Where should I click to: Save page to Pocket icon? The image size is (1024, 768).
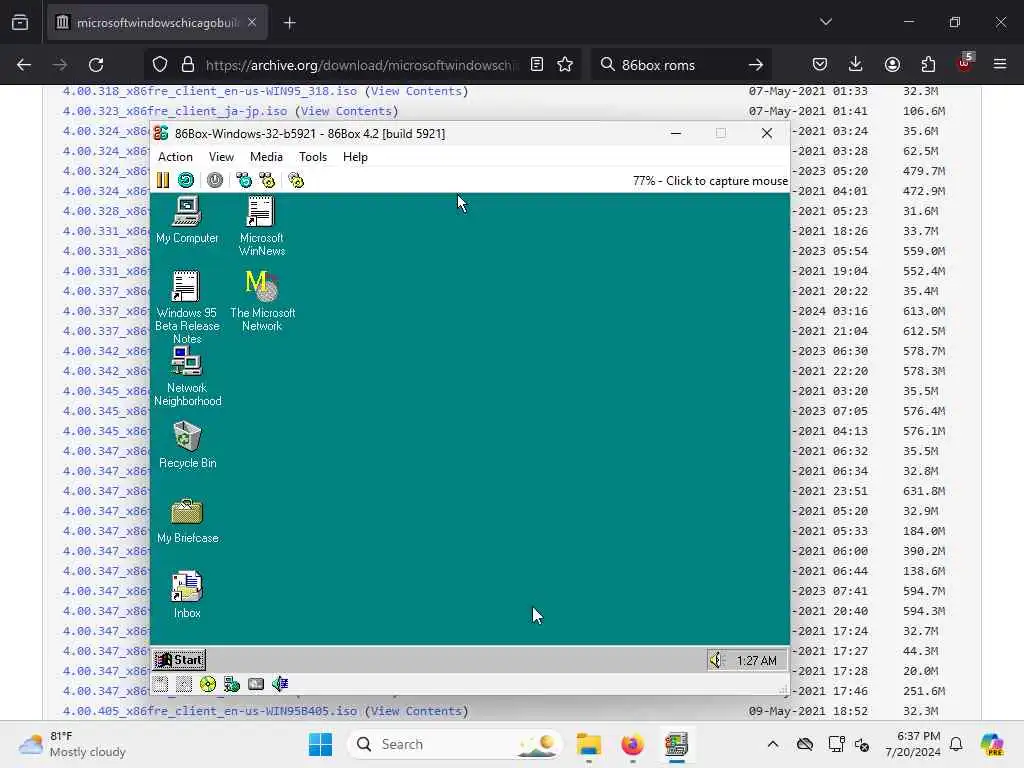[x=820, y=64]
